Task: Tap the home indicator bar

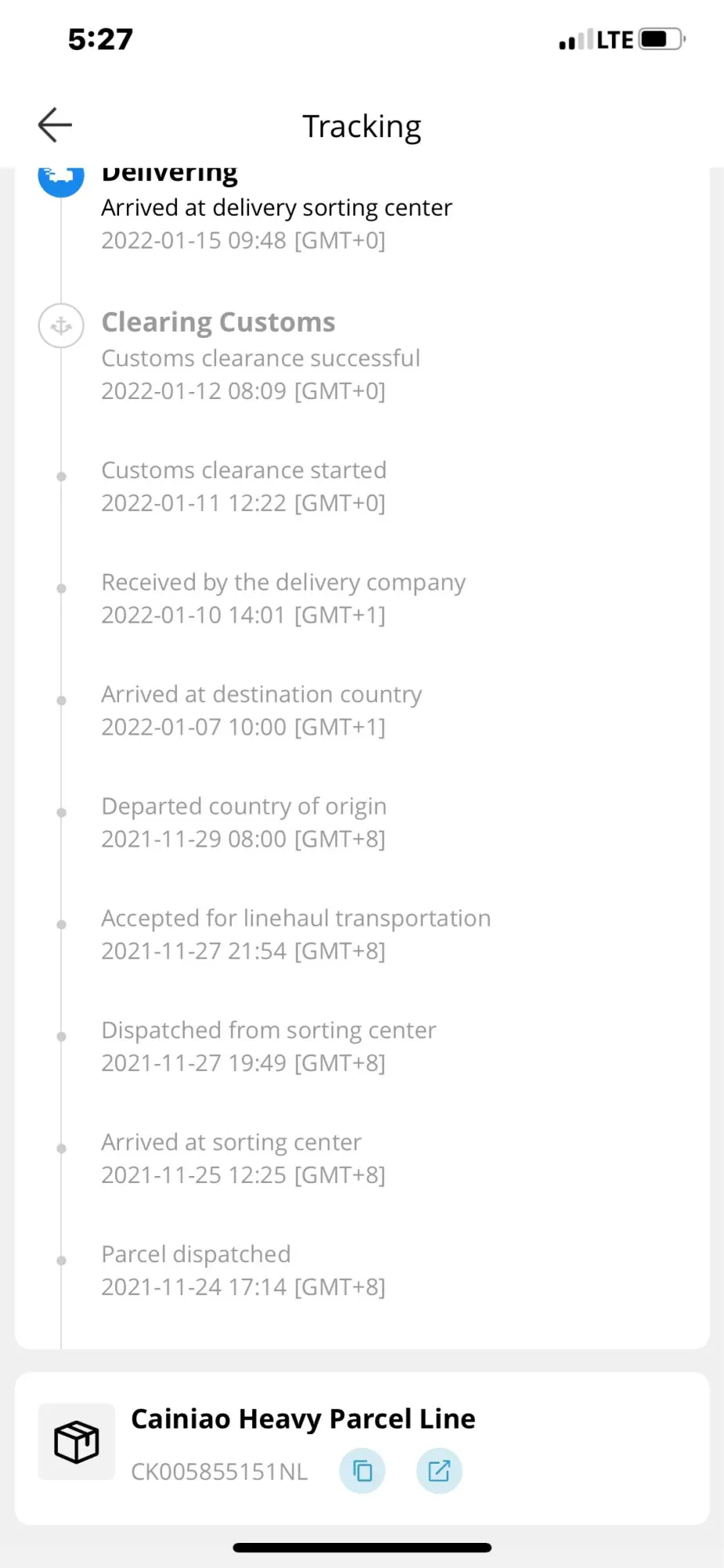Action: point(362,1548)
